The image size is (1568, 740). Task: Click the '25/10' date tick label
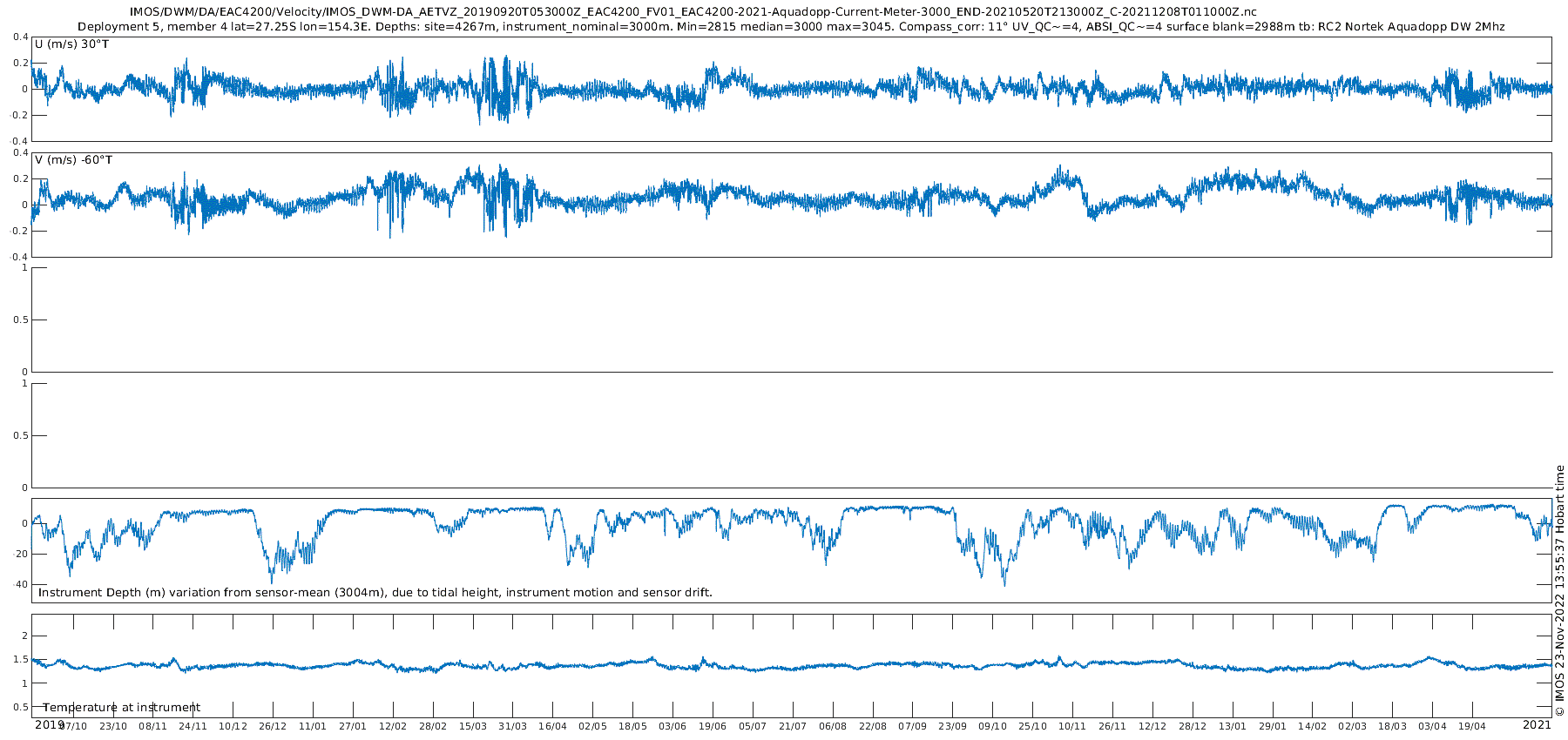pyautogui.click(x=1033, y=726)
